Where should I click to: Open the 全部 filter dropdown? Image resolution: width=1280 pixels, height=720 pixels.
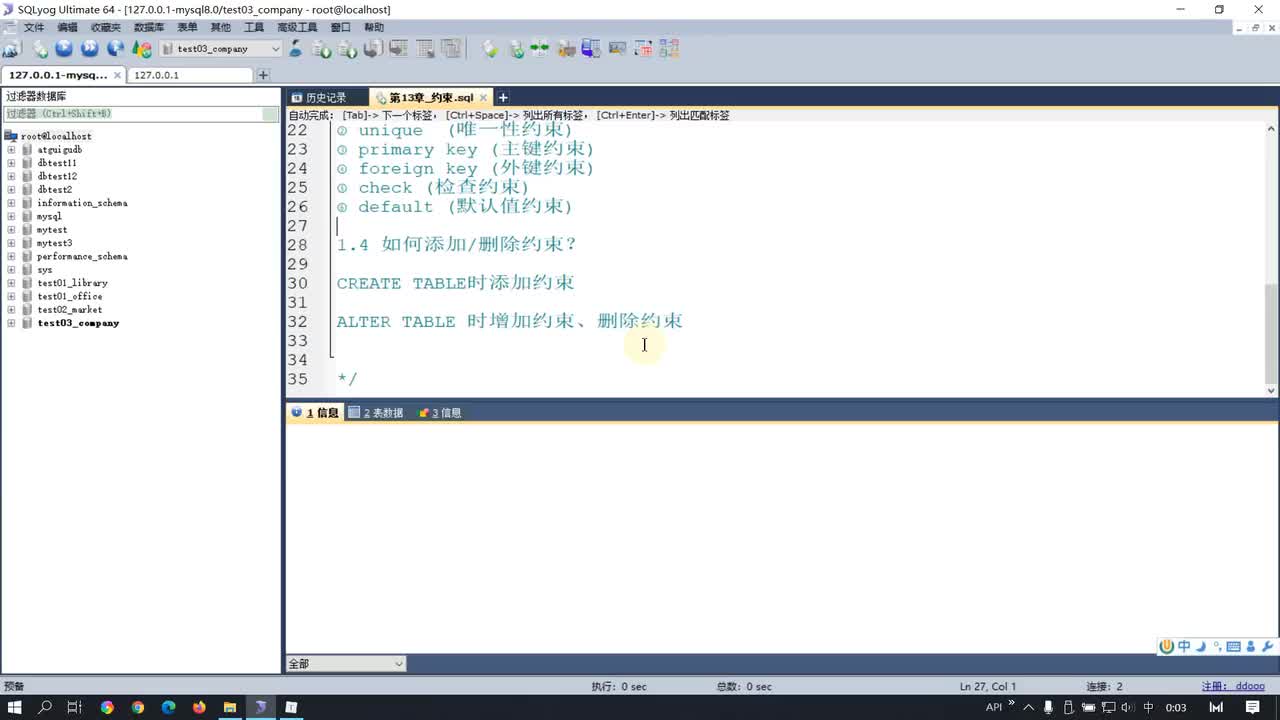click(x=346, y=664)
